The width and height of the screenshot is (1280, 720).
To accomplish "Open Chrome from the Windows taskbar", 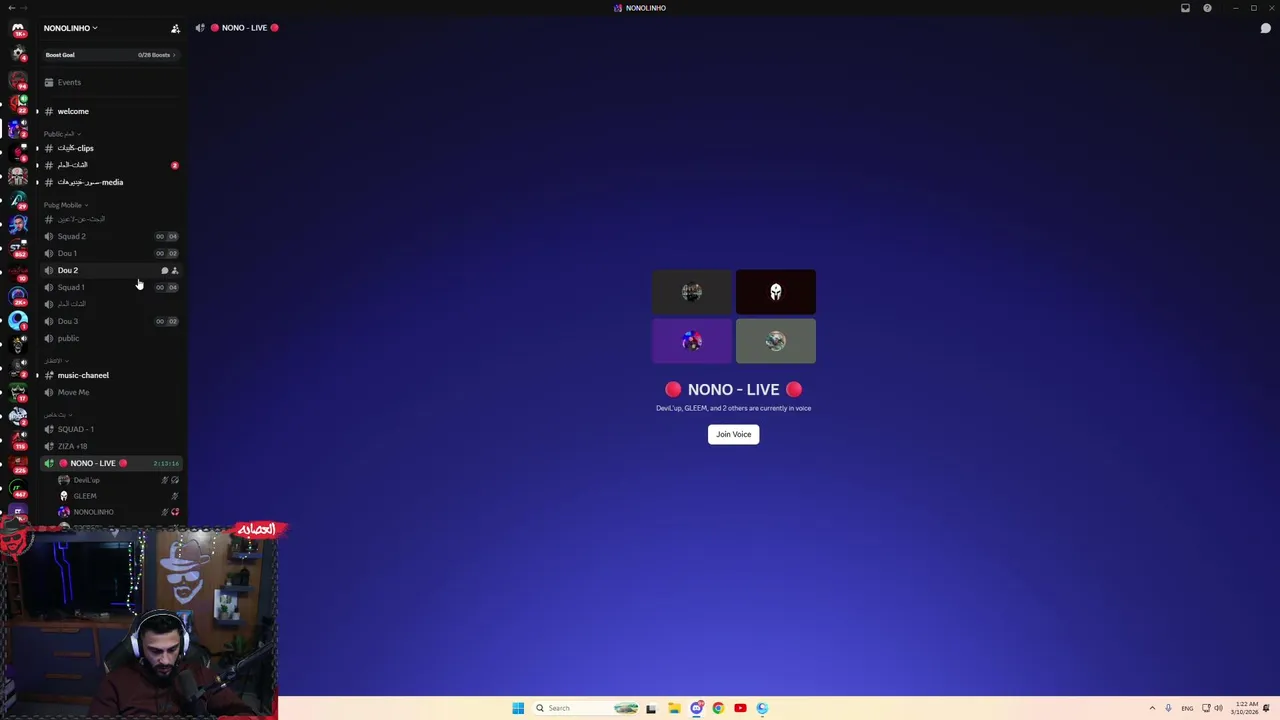I will click(x=718, y=708).
